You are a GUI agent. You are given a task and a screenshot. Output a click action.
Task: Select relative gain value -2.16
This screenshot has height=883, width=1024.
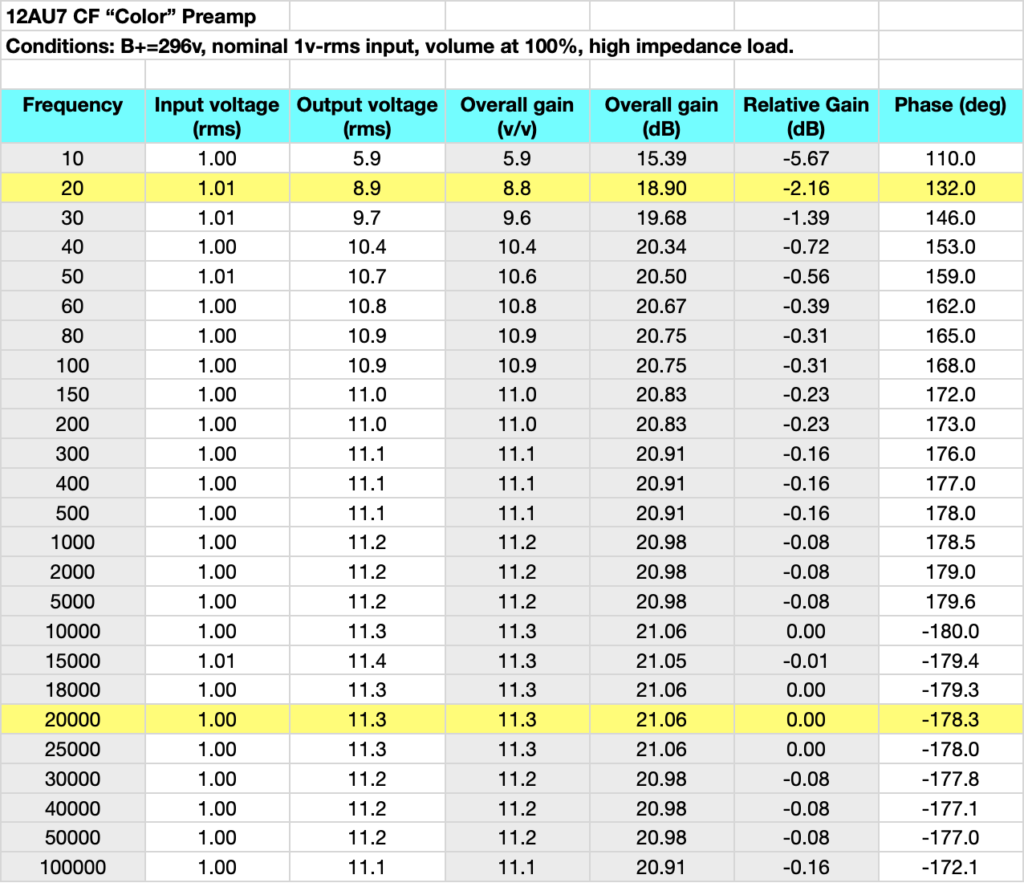pyautogui.click(x=806, y=188)
